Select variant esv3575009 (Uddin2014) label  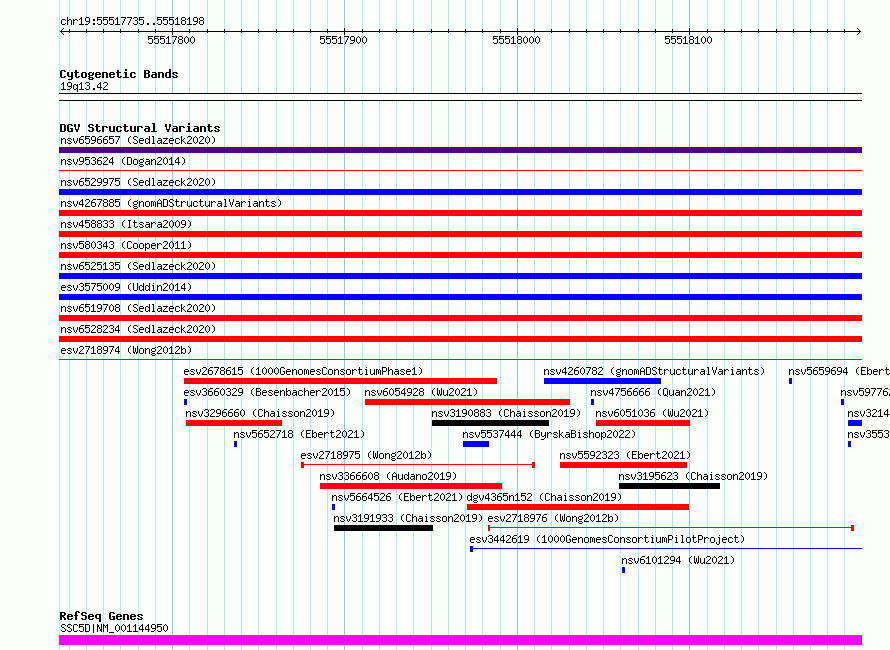126,287
